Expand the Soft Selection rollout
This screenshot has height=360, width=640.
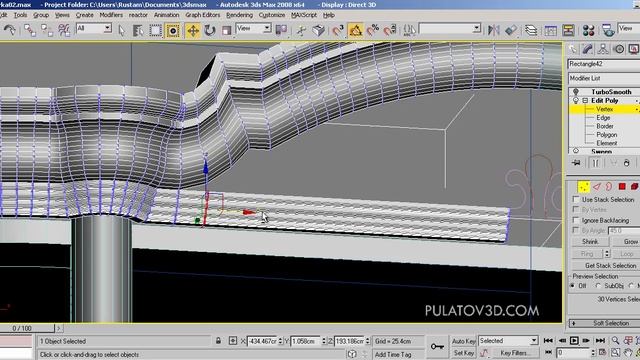tap(604, 323)
